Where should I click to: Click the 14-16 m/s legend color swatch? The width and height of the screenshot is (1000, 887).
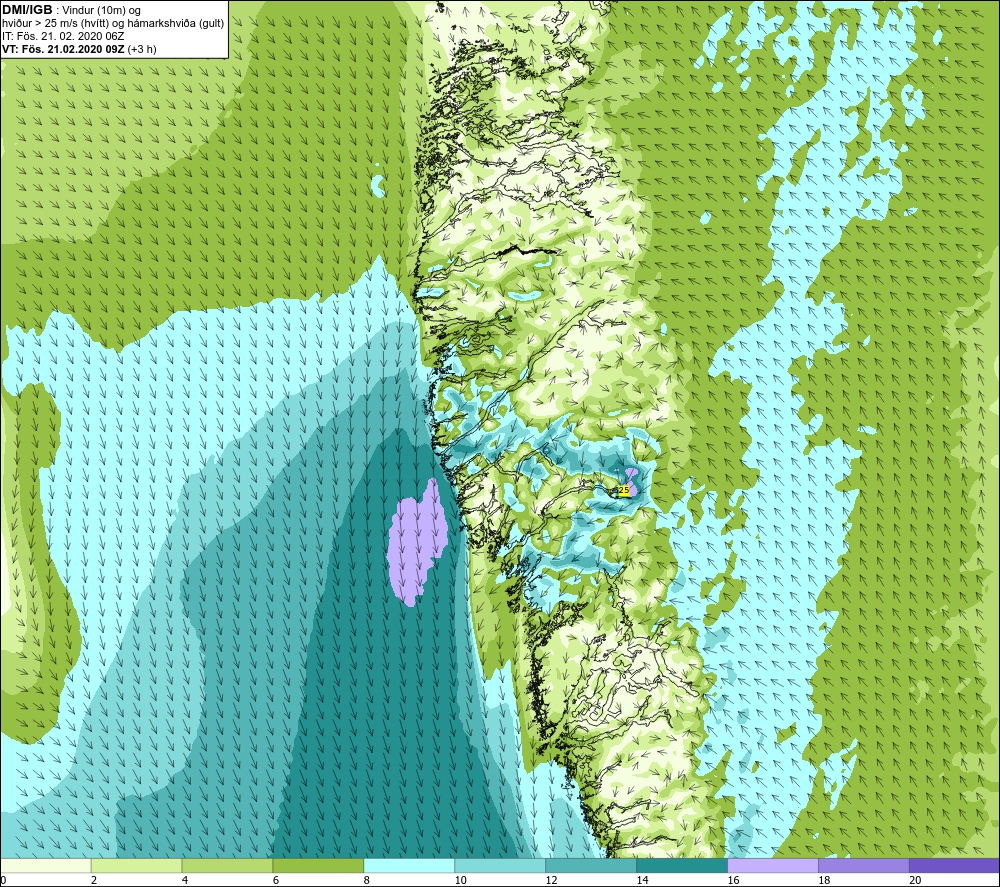[x=682, y=865]
